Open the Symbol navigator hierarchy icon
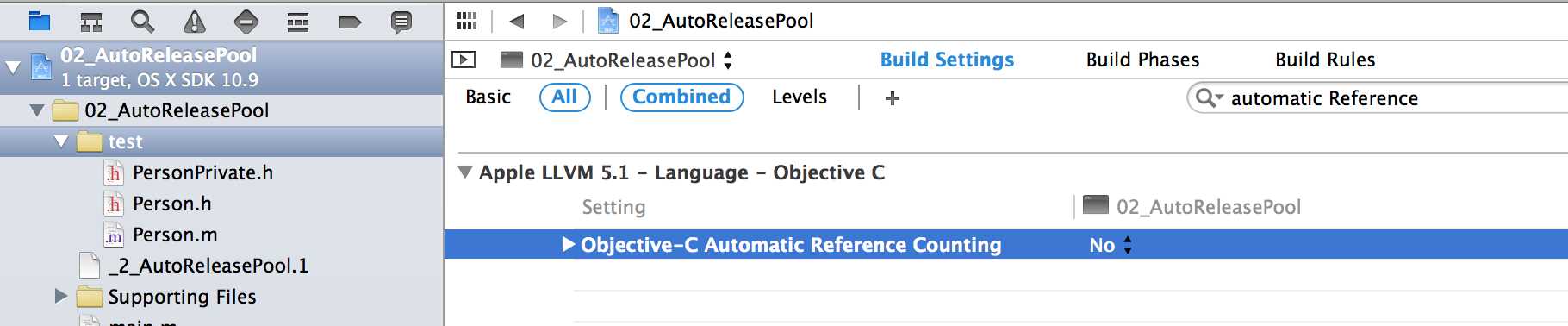The width and height of the screenshot is (1568, 326). (91, 21)
